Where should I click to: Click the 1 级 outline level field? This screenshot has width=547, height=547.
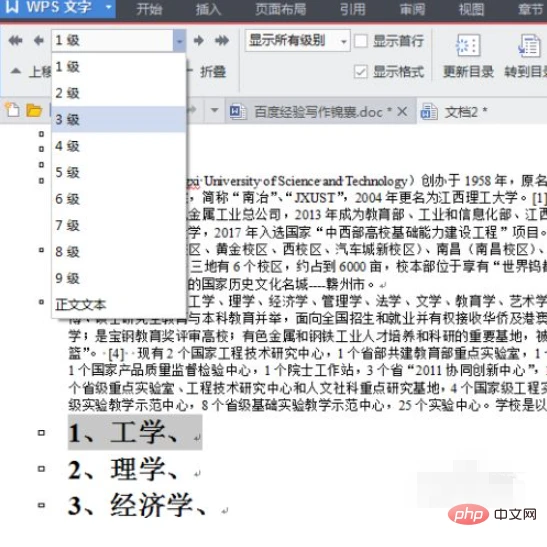pos(112,41)
